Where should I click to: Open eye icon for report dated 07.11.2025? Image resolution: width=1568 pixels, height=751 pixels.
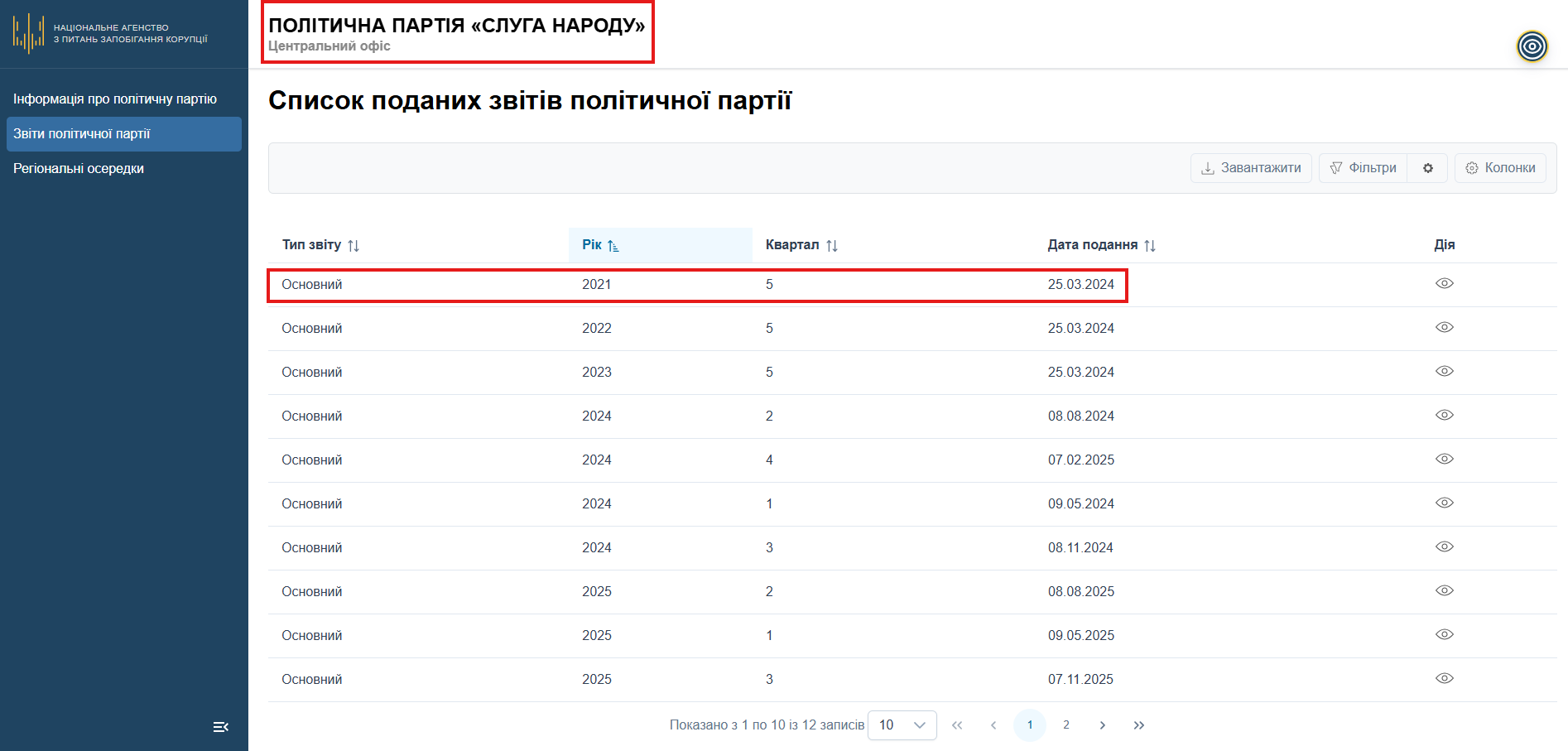[x=1444, y=678]
